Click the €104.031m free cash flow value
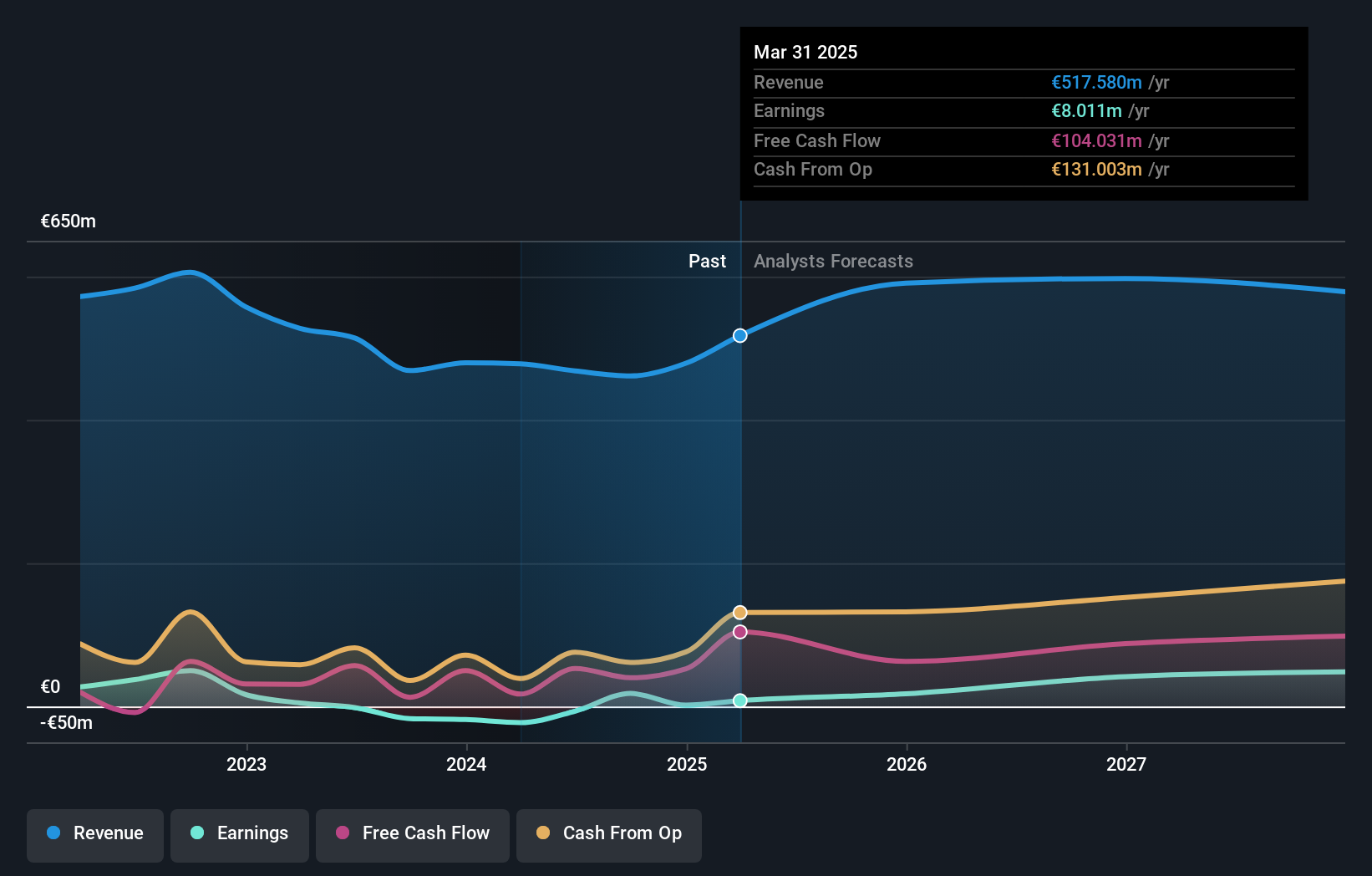 coord(1096,140)
